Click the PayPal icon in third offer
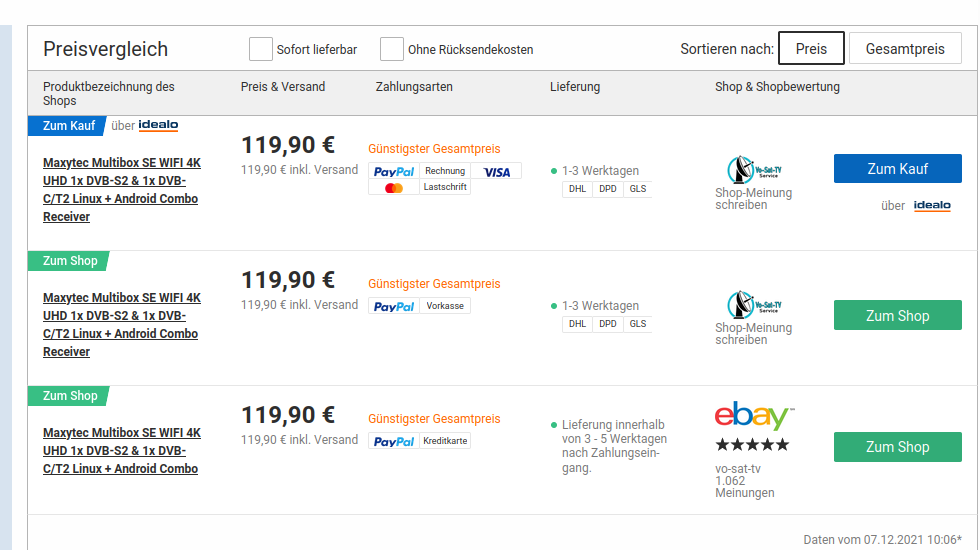 394,442
